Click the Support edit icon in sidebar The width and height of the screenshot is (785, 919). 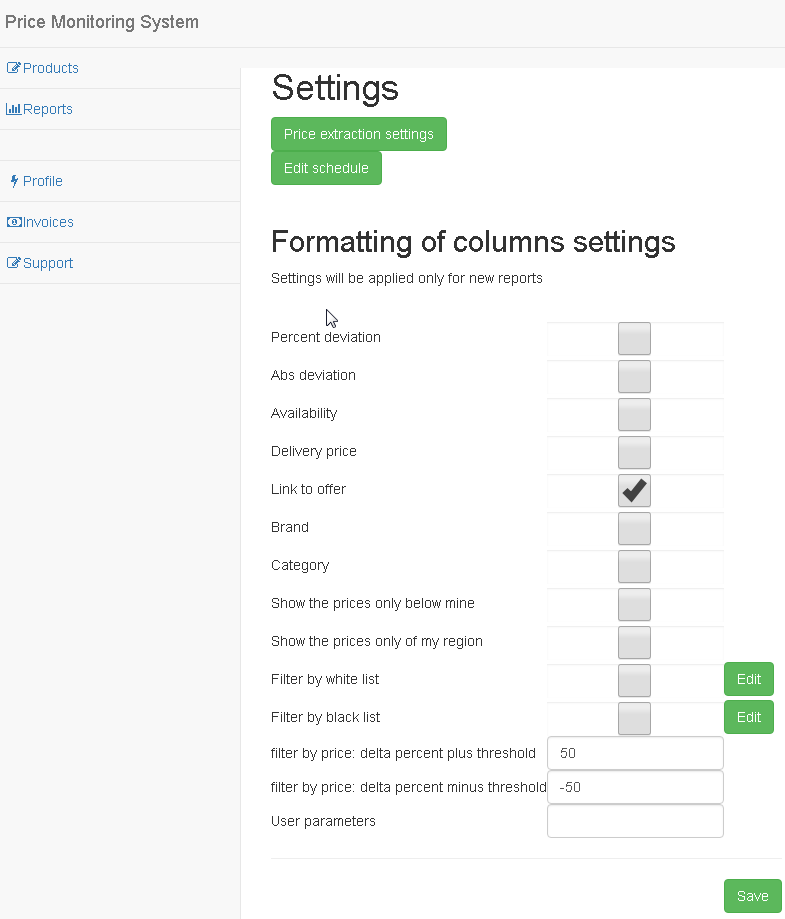(13, 263)
